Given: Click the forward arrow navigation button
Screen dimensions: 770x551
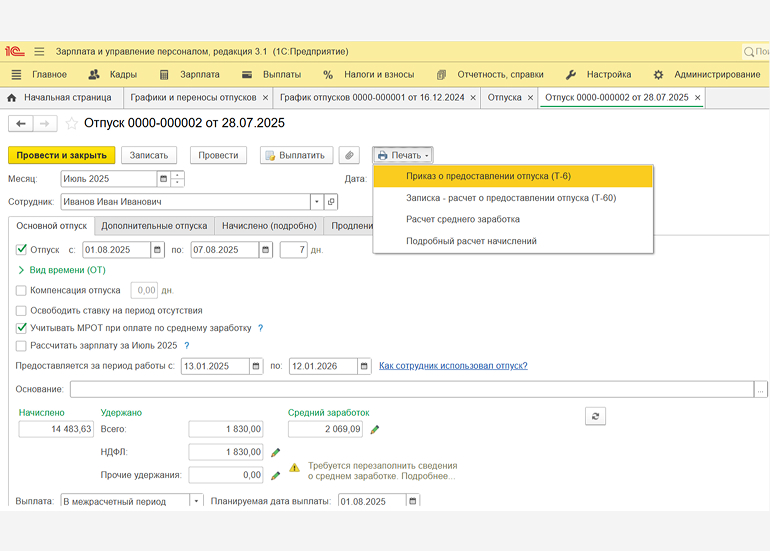Looking at the screenshot, I should pyautogui.click(x=45, y=123).
